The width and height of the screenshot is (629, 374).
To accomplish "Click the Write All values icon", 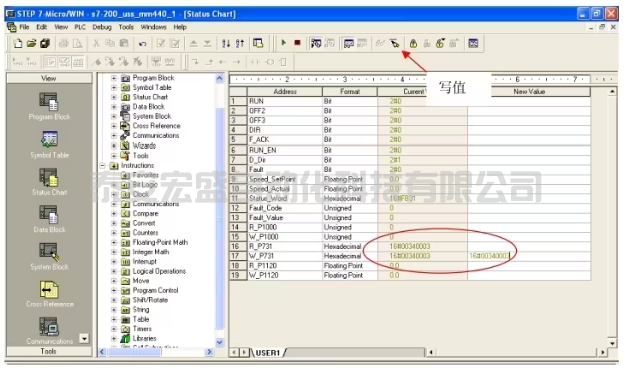I will pos(395,43).
